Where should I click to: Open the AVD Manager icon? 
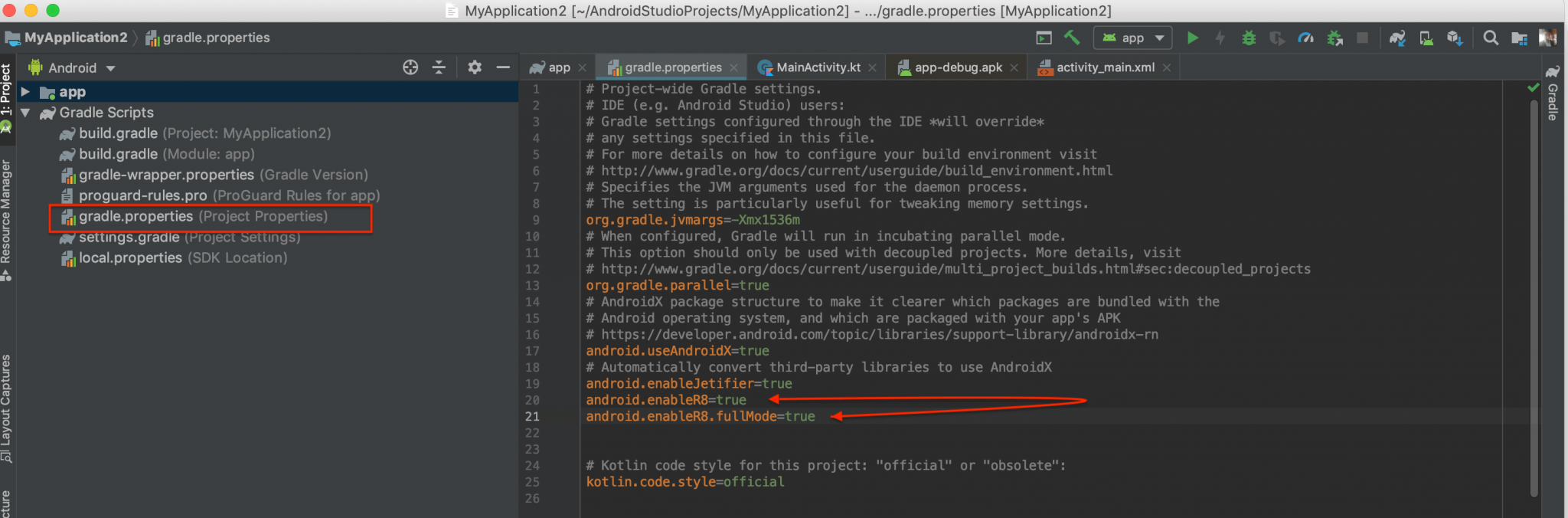coord(1426,38)
